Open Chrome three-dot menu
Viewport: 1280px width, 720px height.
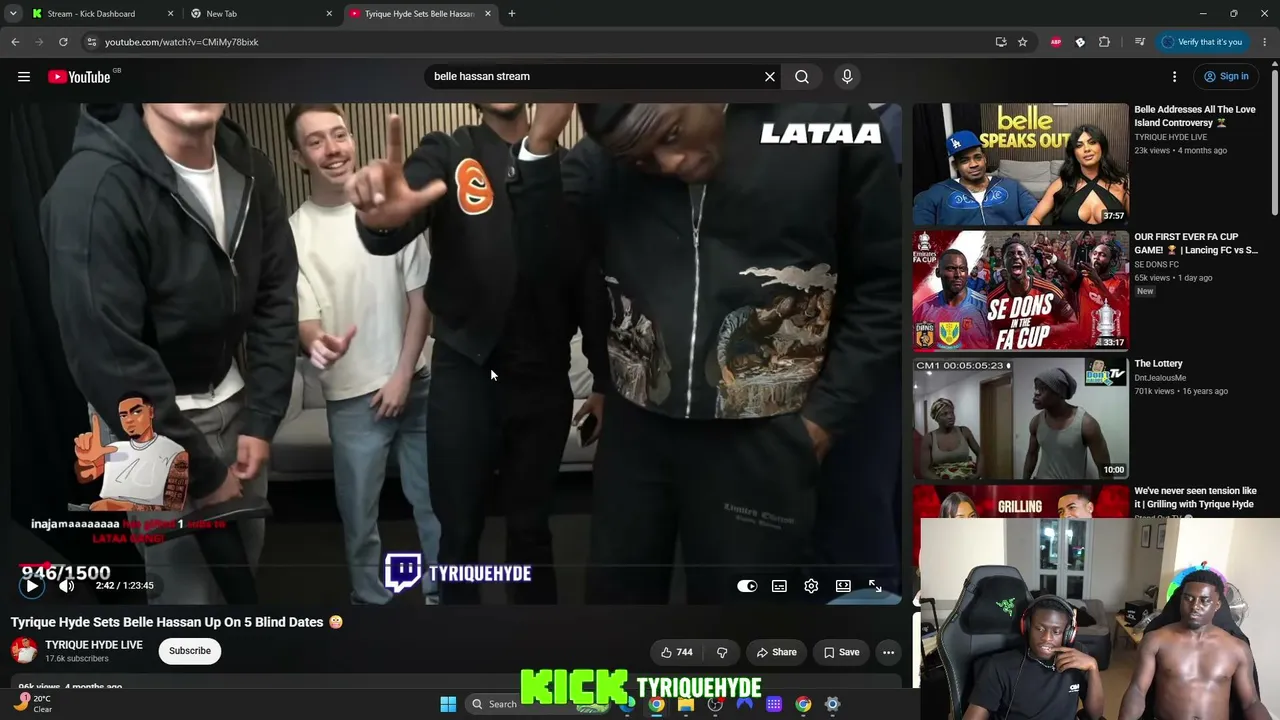[x=1265, y=42]
